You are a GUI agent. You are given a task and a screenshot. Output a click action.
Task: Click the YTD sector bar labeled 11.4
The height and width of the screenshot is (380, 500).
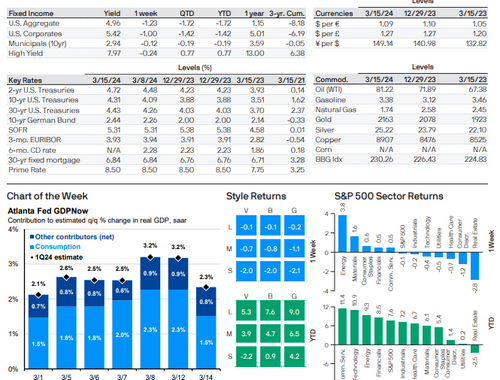[x=342, y=327]
